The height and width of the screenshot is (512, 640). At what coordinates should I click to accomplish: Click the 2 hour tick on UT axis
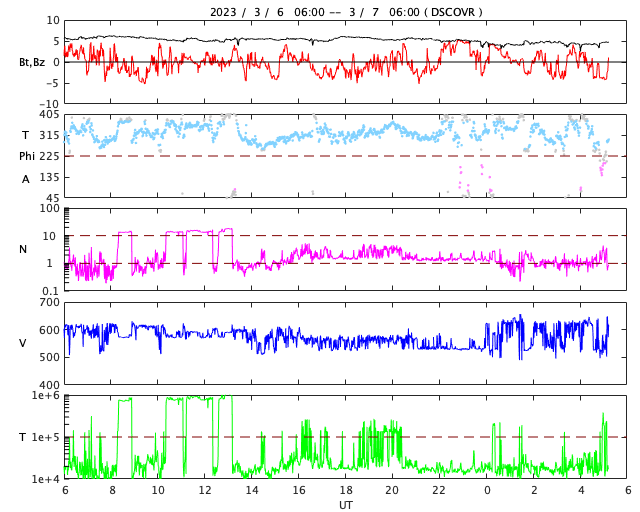tap(534, 490)
